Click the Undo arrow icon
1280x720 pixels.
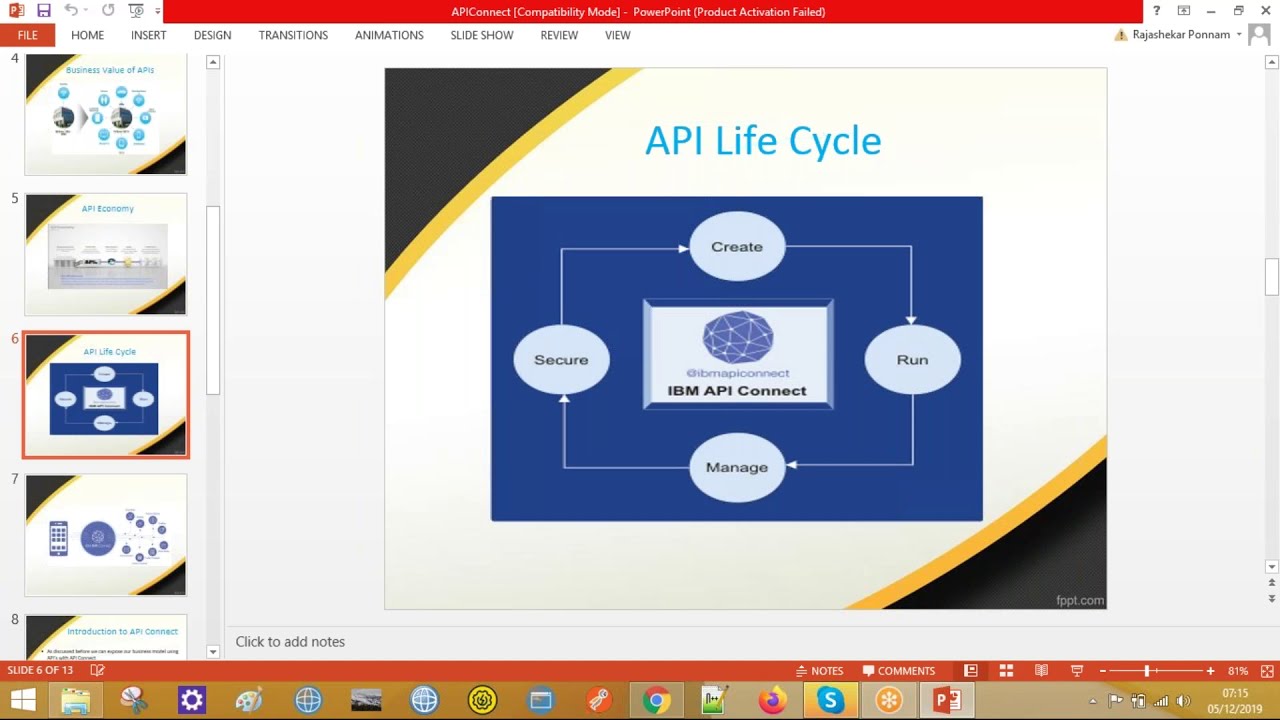coord(70,11)
